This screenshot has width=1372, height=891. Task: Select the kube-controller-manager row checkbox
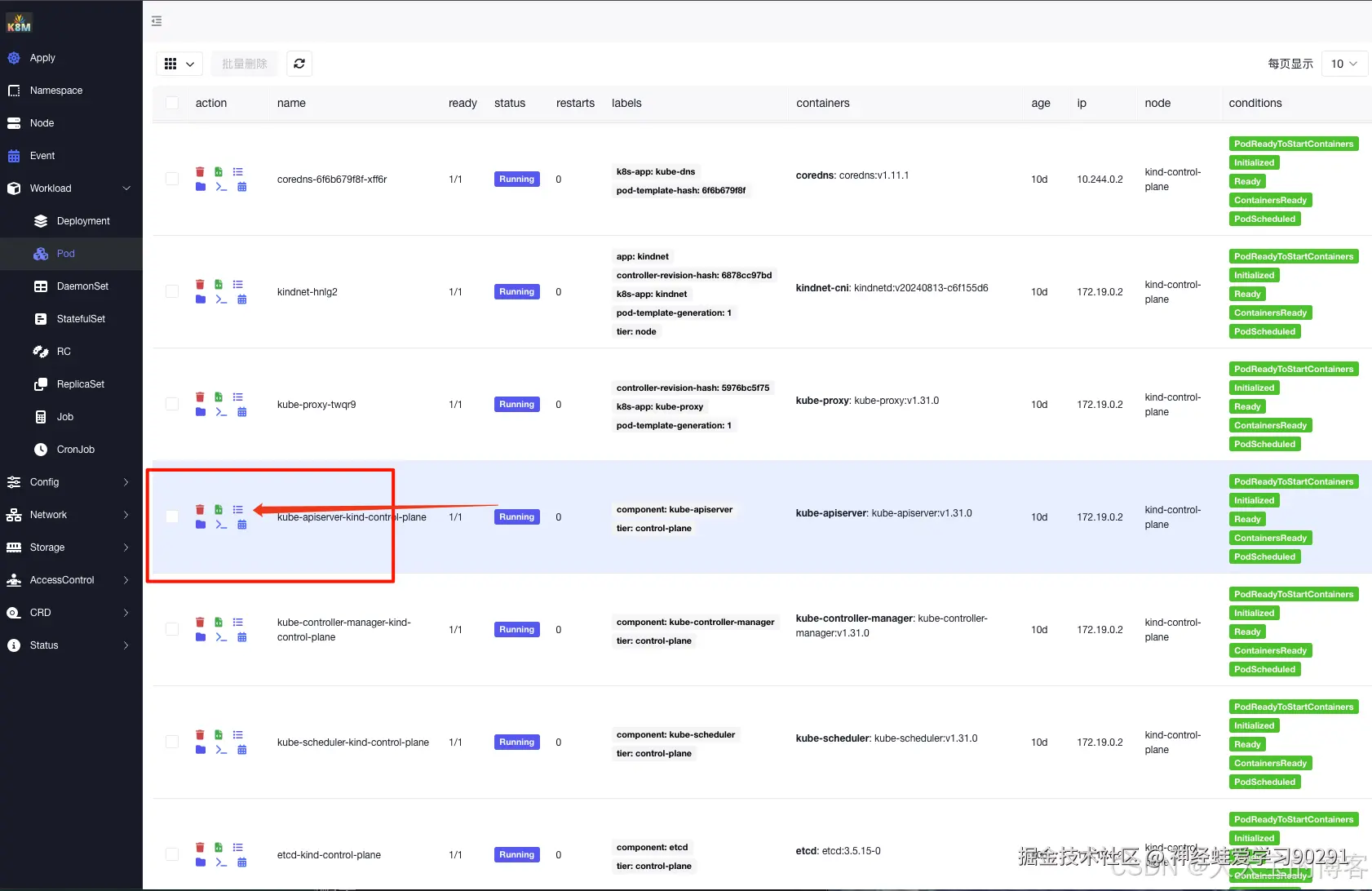click(x=172, y=629)
